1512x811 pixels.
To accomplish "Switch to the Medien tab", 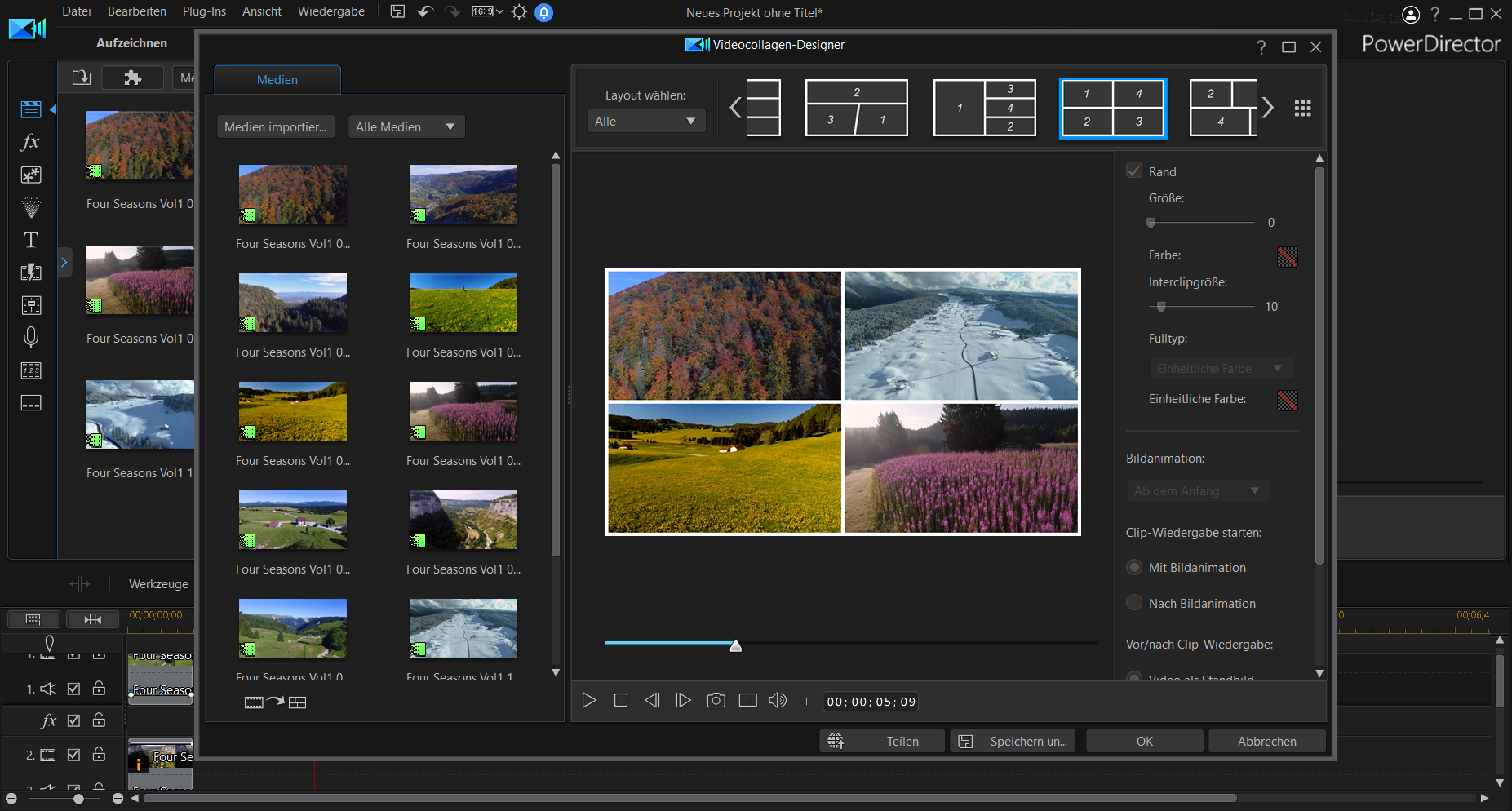I will click(x=277, y=80).
